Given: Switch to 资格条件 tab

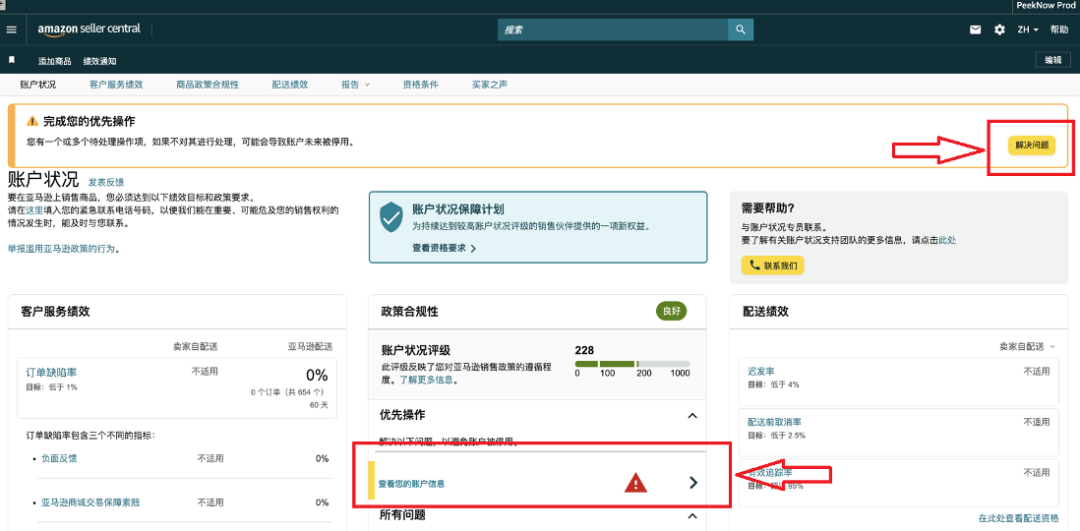Looking at the screenshot, I should point(420,85).
